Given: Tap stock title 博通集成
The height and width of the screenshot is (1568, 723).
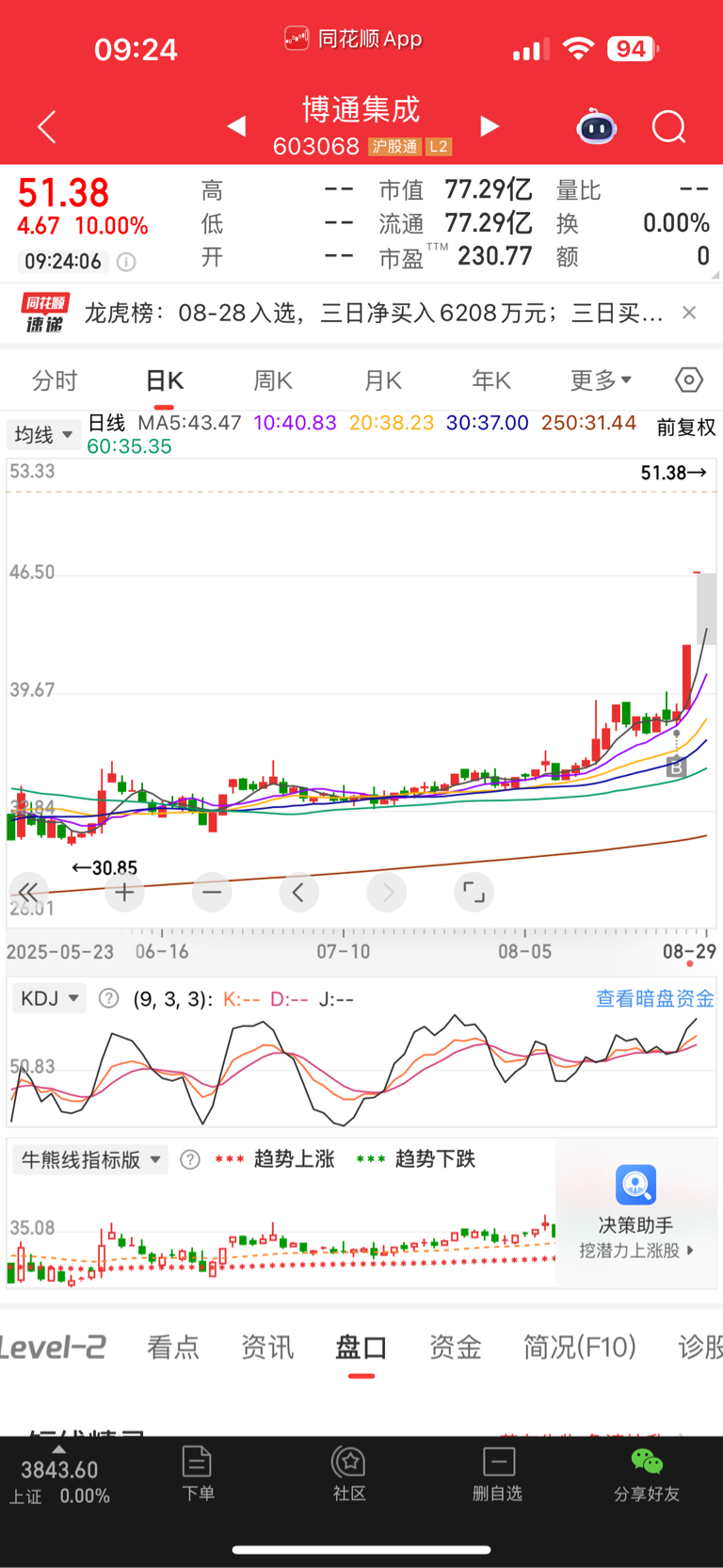Looking at the screenshot, I should click(361, 110).
